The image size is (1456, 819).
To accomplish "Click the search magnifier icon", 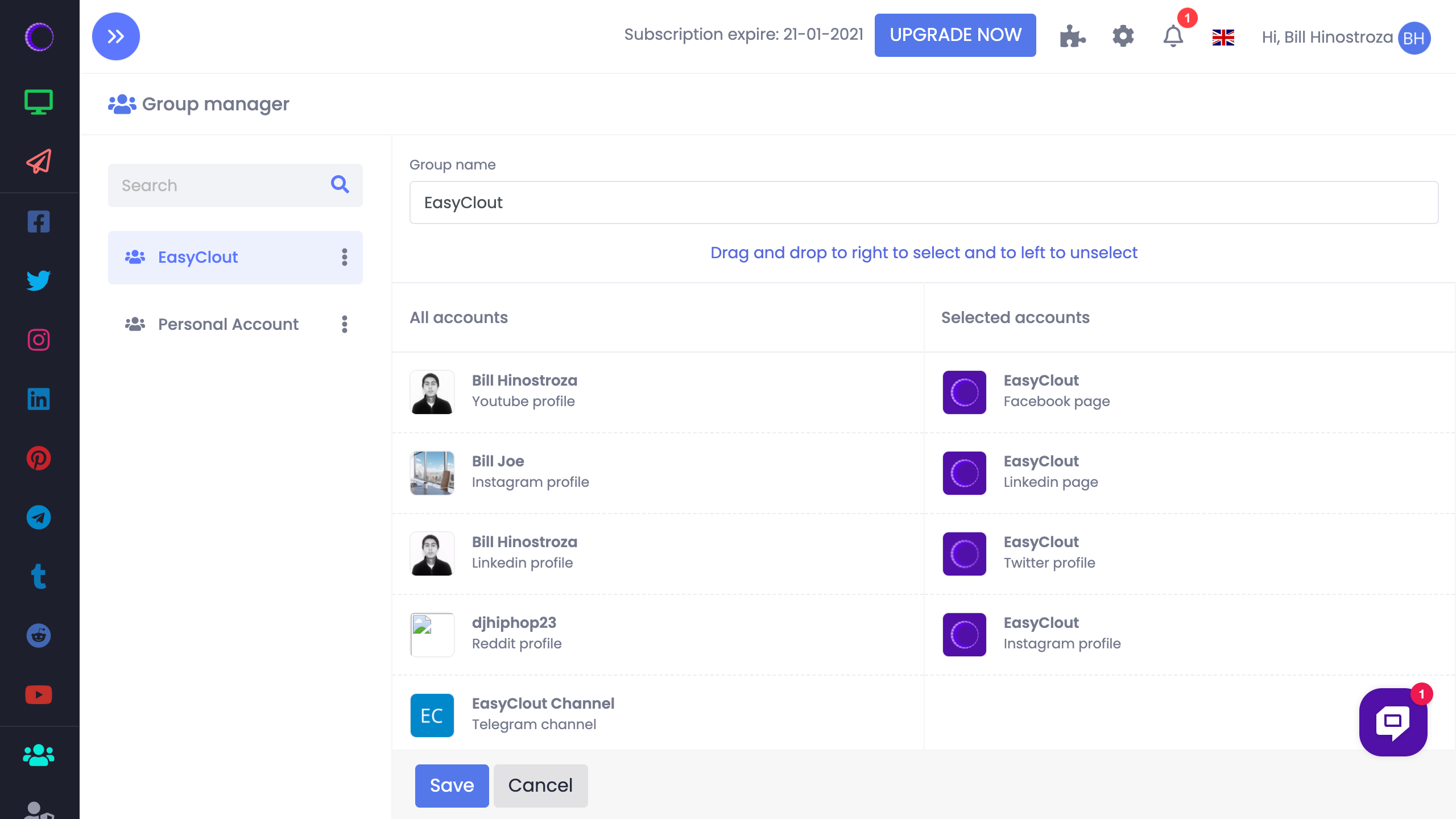I will point(340,184).
